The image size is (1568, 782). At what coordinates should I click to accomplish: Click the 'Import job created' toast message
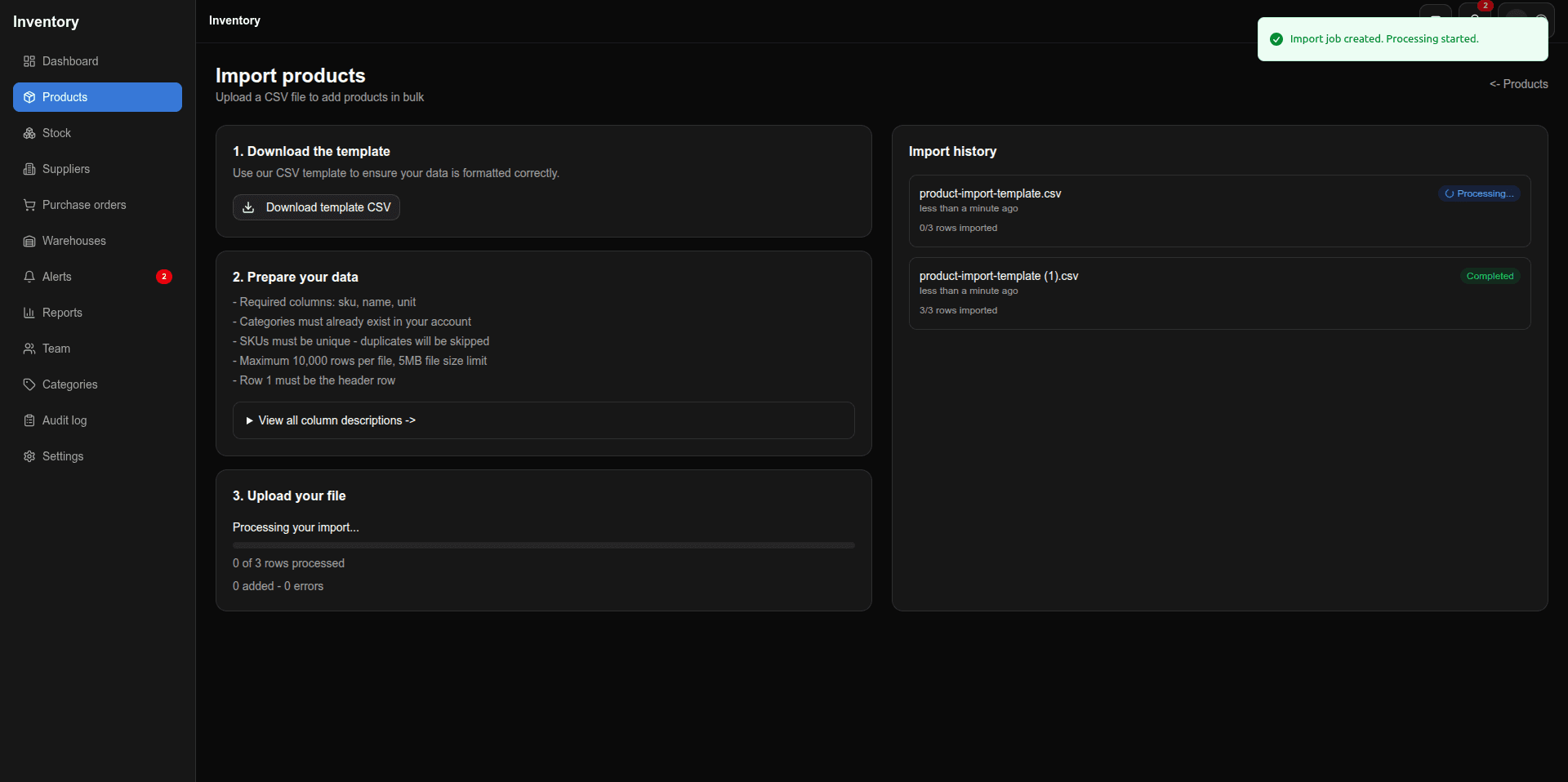tap(1384, 38)
